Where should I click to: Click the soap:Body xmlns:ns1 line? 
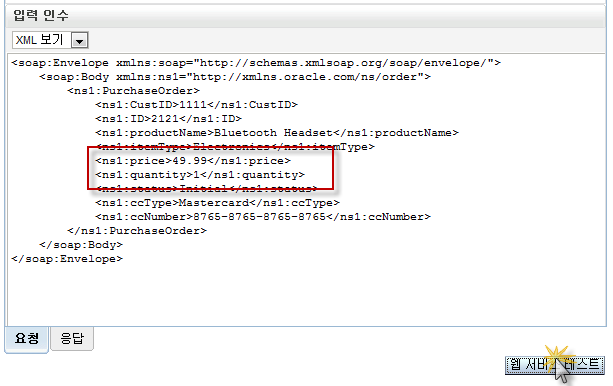pos(235,77)
